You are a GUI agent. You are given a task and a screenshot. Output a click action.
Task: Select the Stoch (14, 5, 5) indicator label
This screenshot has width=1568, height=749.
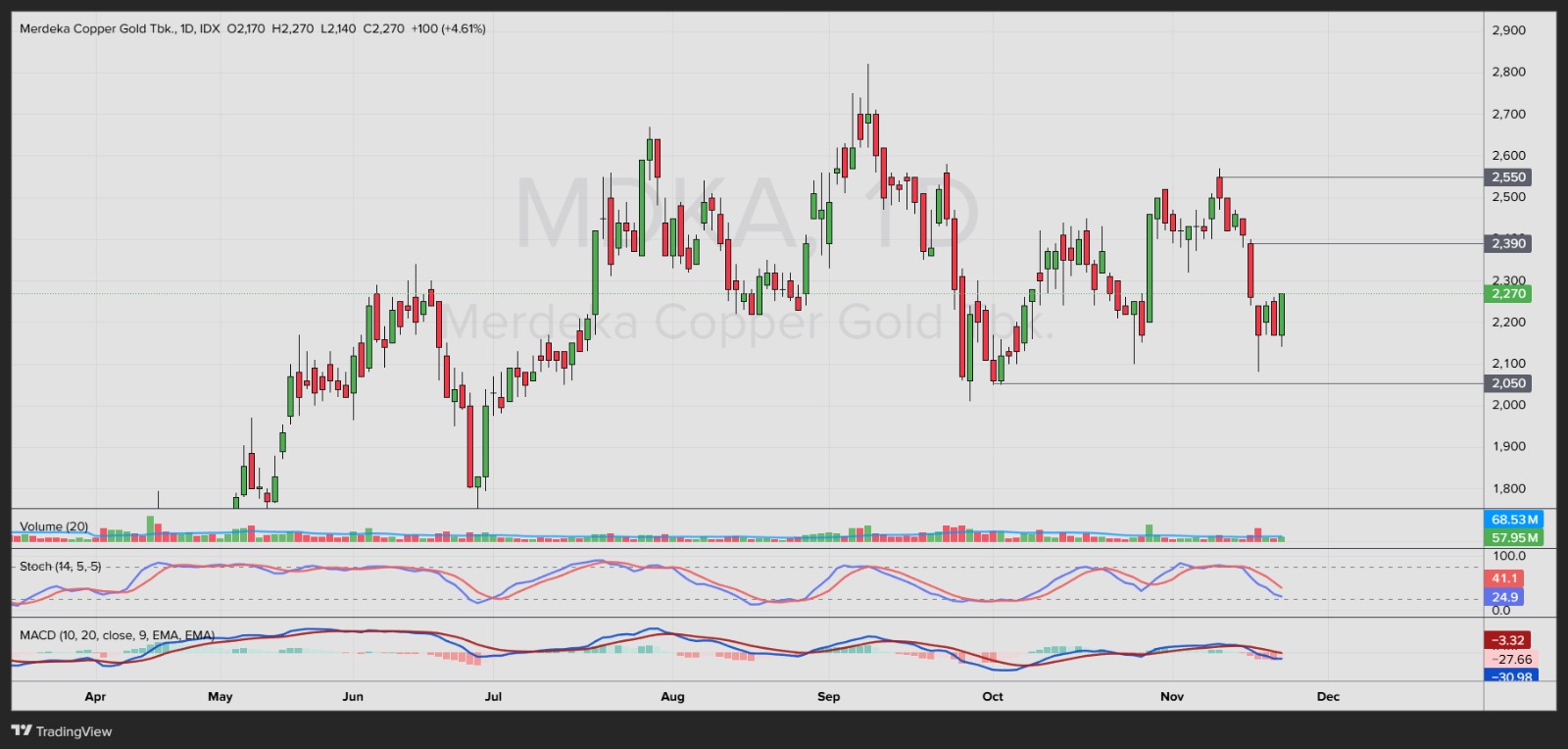pyautogui.click(x=60, y=567)
